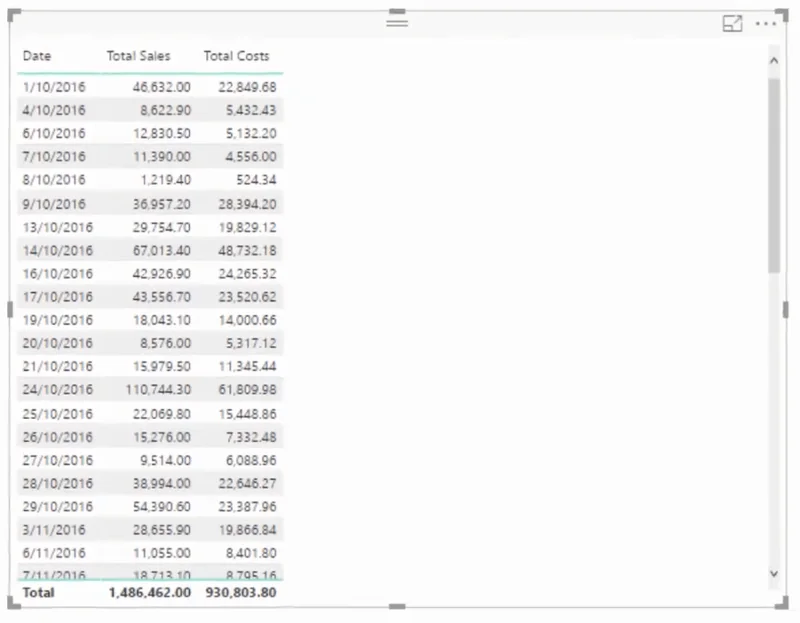
Task: Select date cell 14/10/2016
Action: [58, 251]
